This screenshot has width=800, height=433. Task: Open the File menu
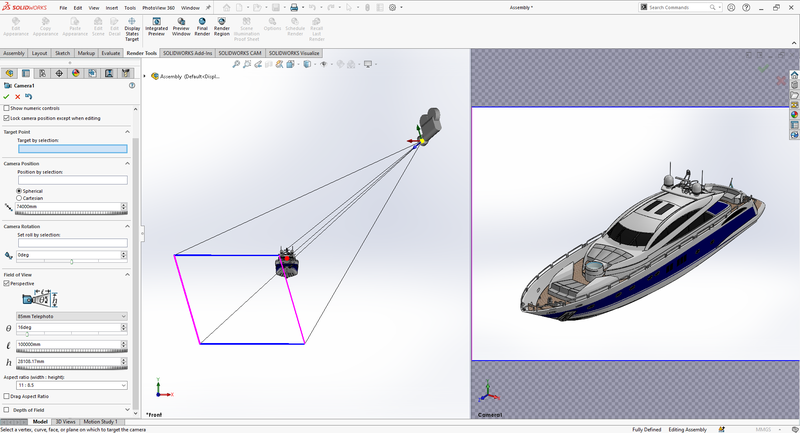[63, 8]
